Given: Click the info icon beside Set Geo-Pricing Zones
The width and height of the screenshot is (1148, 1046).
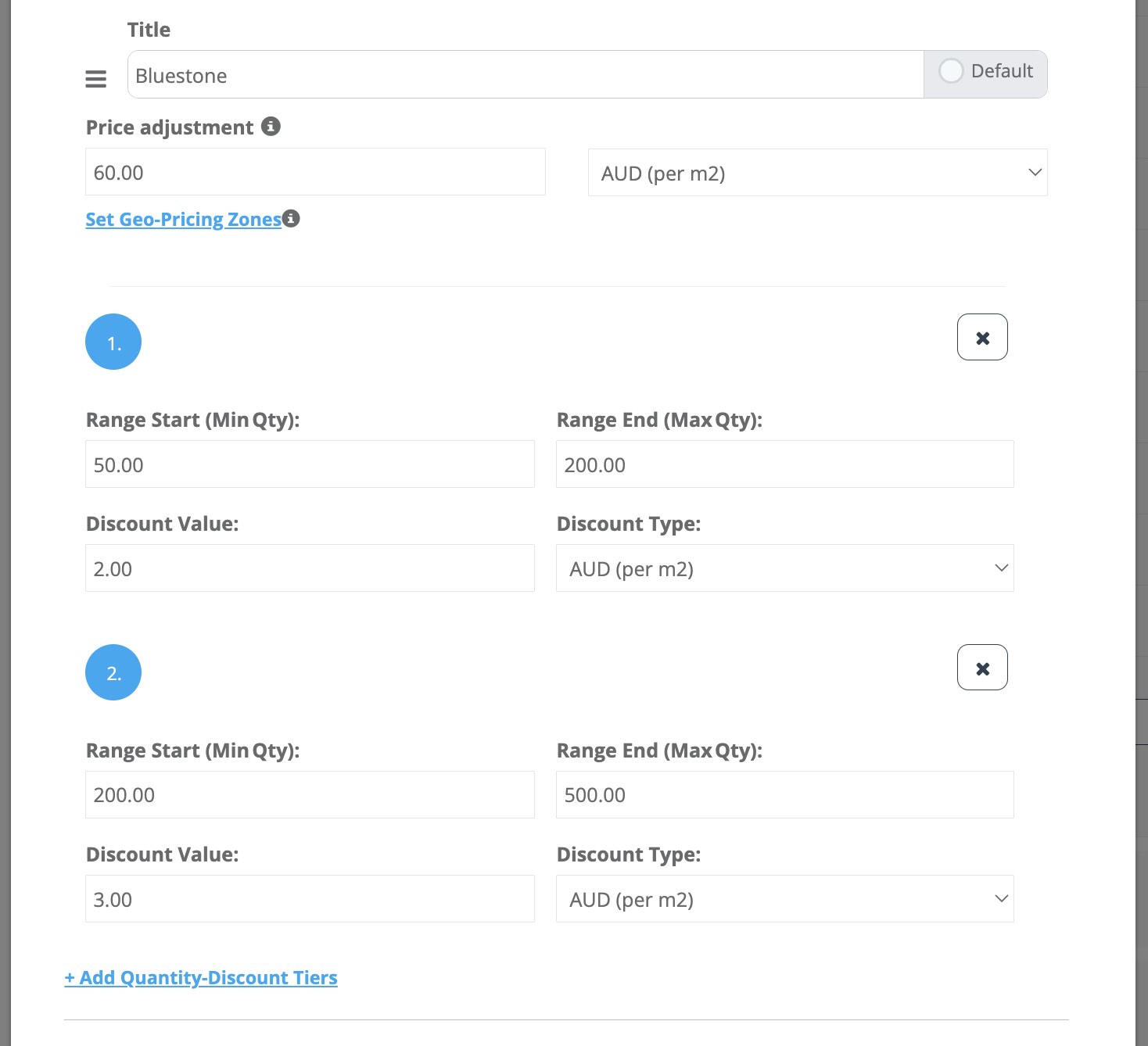Looking at the screenshot, I should click(291, 219).
